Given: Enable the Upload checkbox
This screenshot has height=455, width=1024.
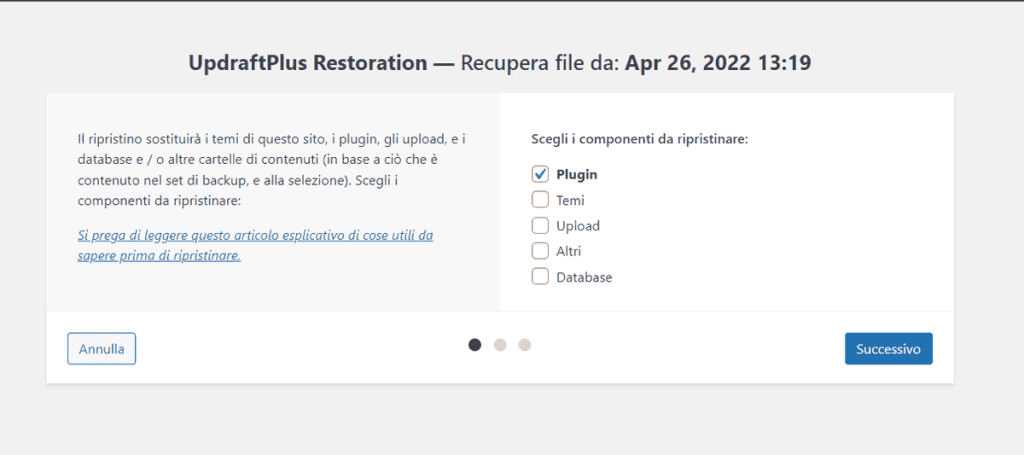Looking at the screenshot, I should point(540,225).
